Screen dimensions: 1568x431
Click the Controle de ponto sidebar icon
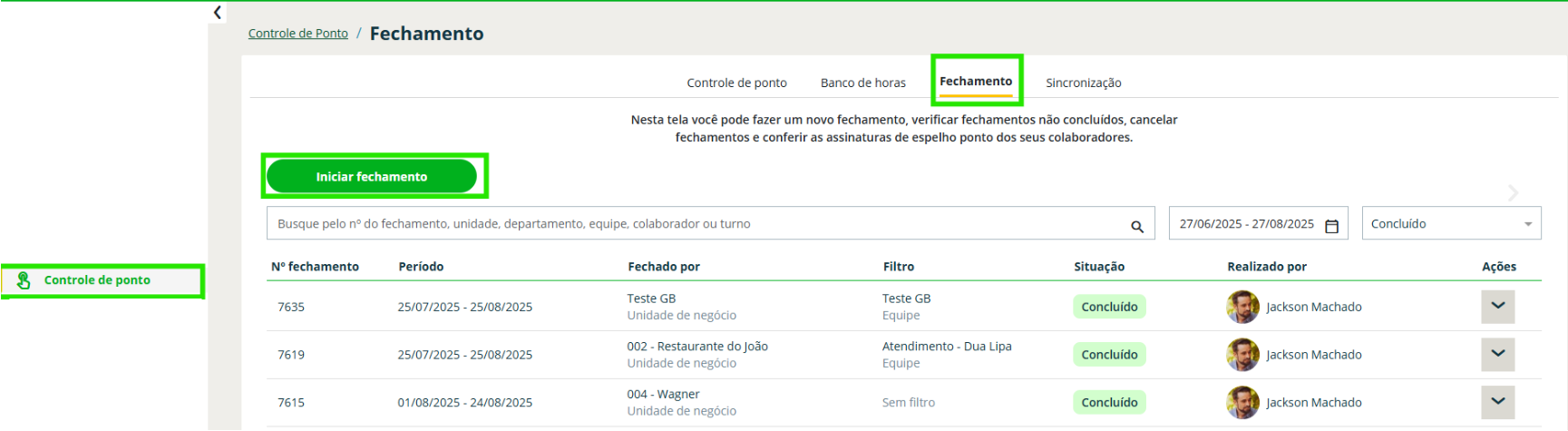pos(24,281)
